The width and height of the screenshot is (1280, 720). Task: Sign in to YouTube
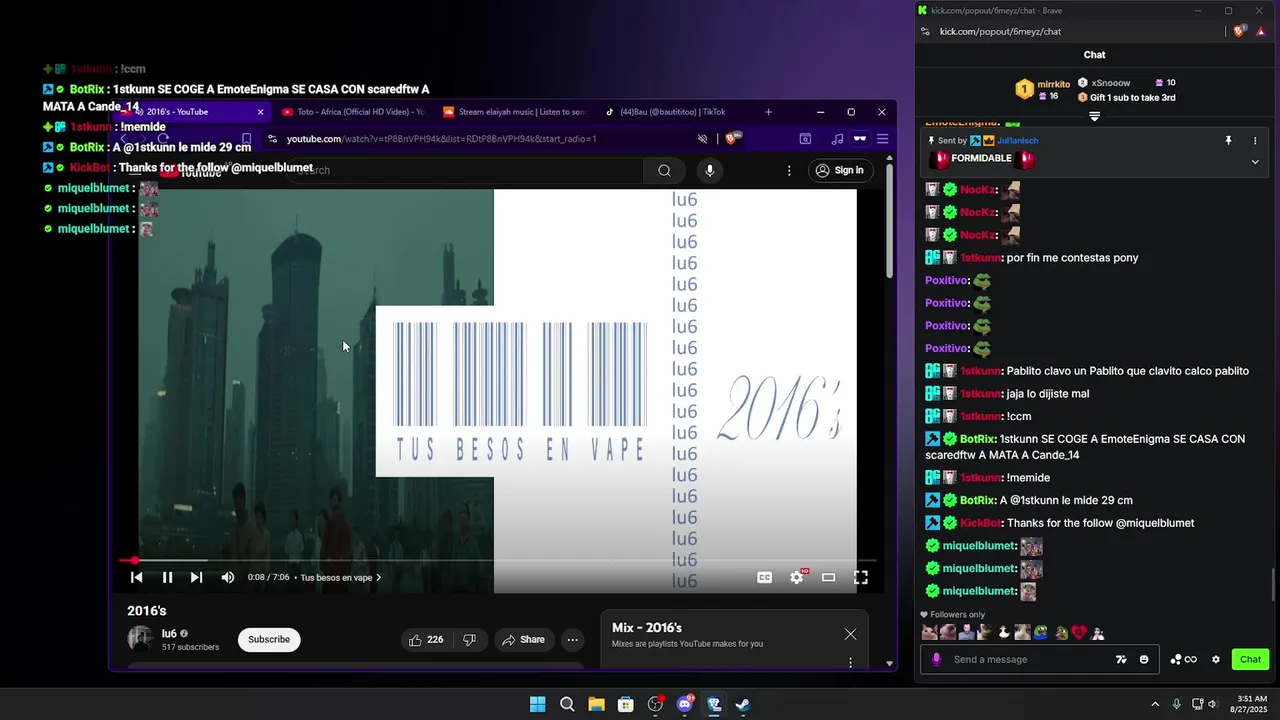click(x=839, y=170)
